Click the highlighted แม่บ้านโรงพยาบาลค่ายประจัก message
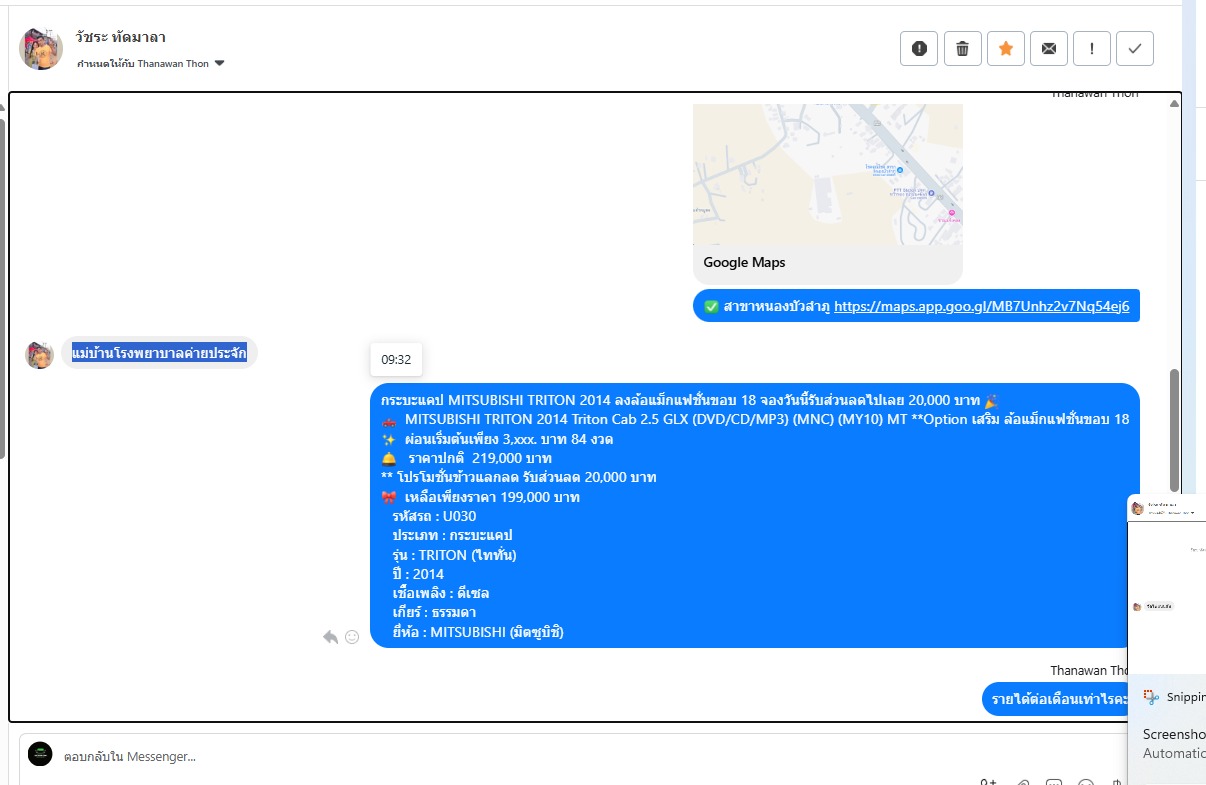The height and width of the screenshot is (785, 1206). point(159,353)
